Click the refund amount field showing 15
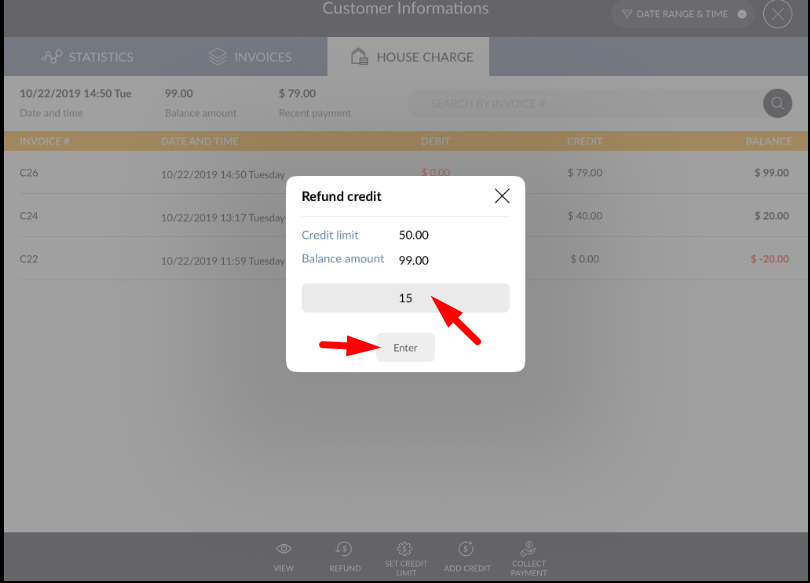This screenshot has height=583, width=810. pyautogui.click(x=405, y=298)
